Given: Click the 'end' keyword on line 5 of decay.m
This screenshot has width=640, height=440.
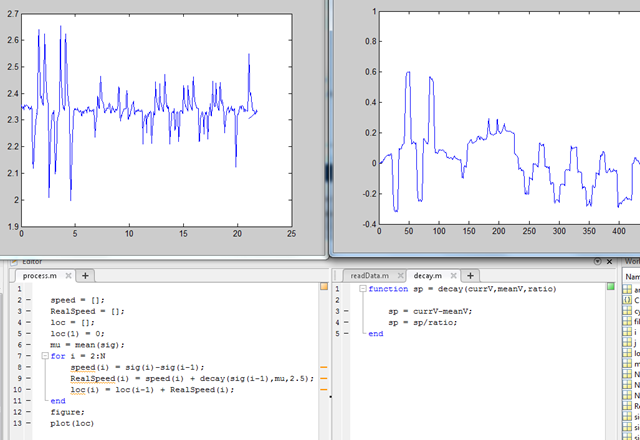Looking at the screenshot, I should click(x=376, y=333).
